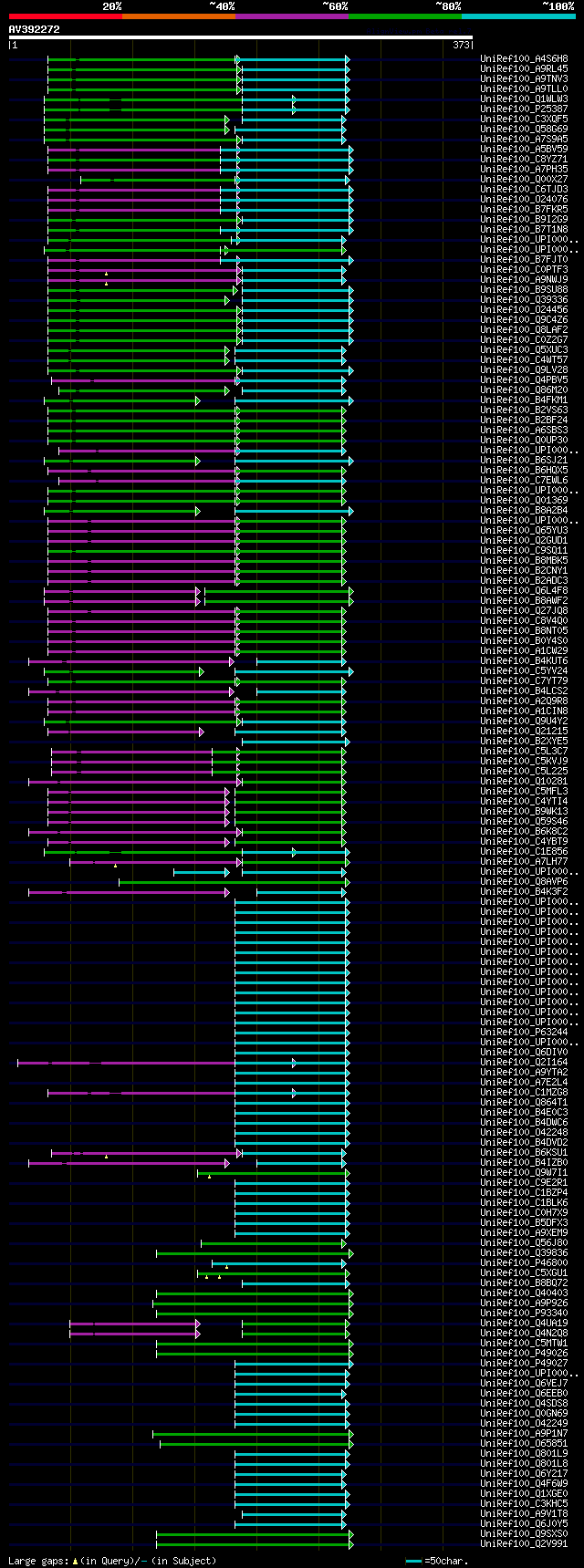Click hit label UniRef100_Q6J0Y5
This screenshot has width=584, height=1568.
tap(524, 1523)
